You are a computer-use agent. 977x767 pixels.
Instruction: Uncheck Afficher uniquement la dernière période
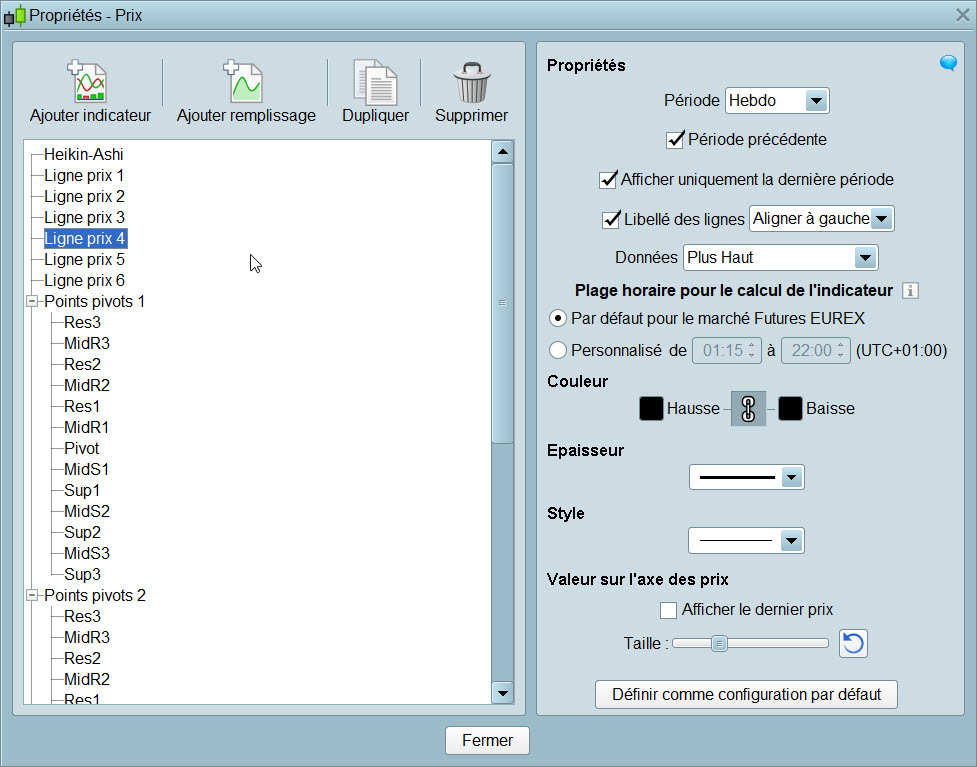608,180
